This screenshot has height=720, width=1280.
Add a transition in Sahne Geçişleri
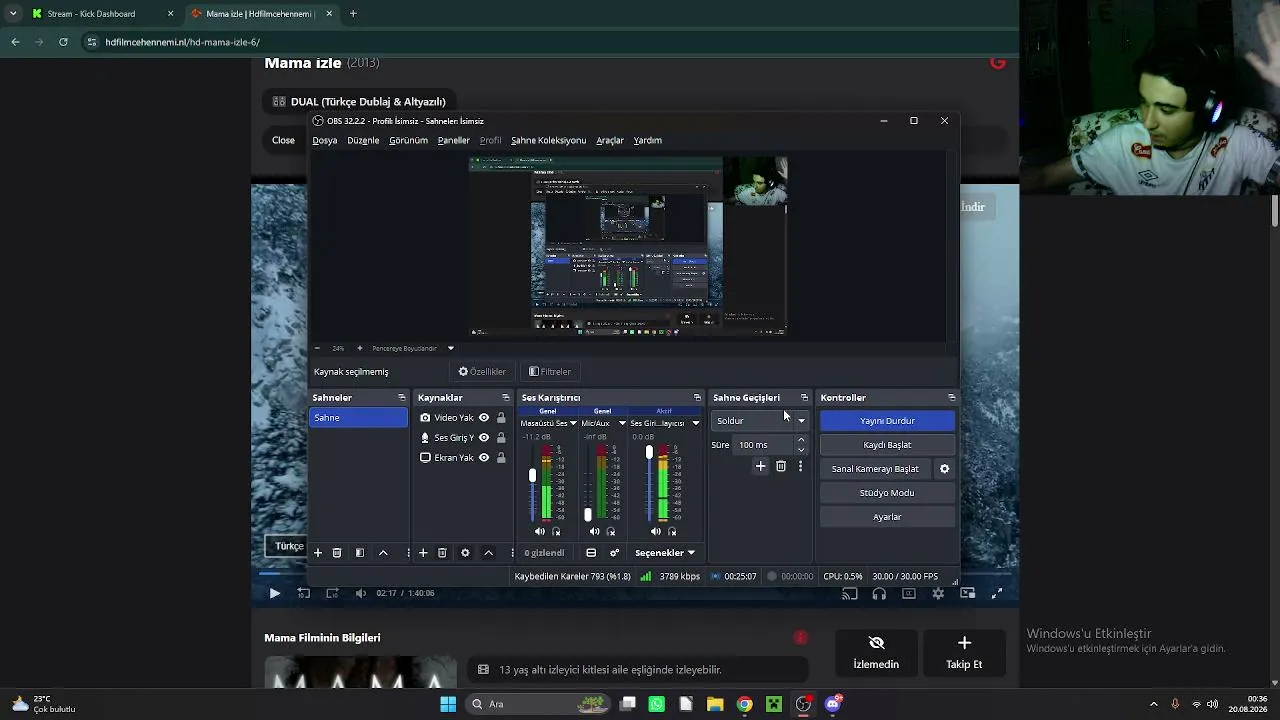761,466
